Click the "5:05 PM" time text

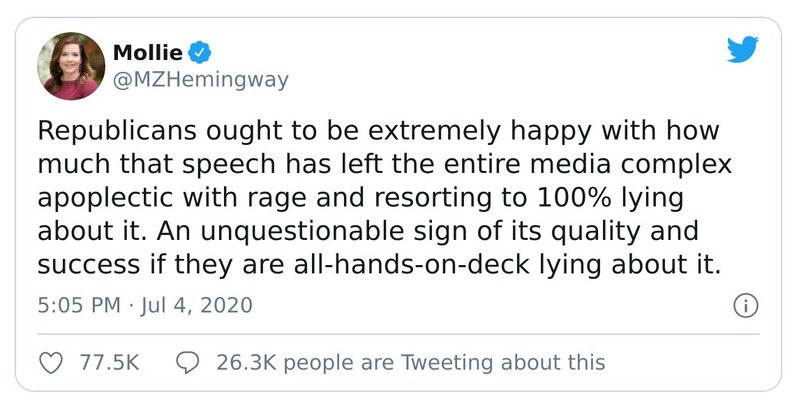pos(76,306)
